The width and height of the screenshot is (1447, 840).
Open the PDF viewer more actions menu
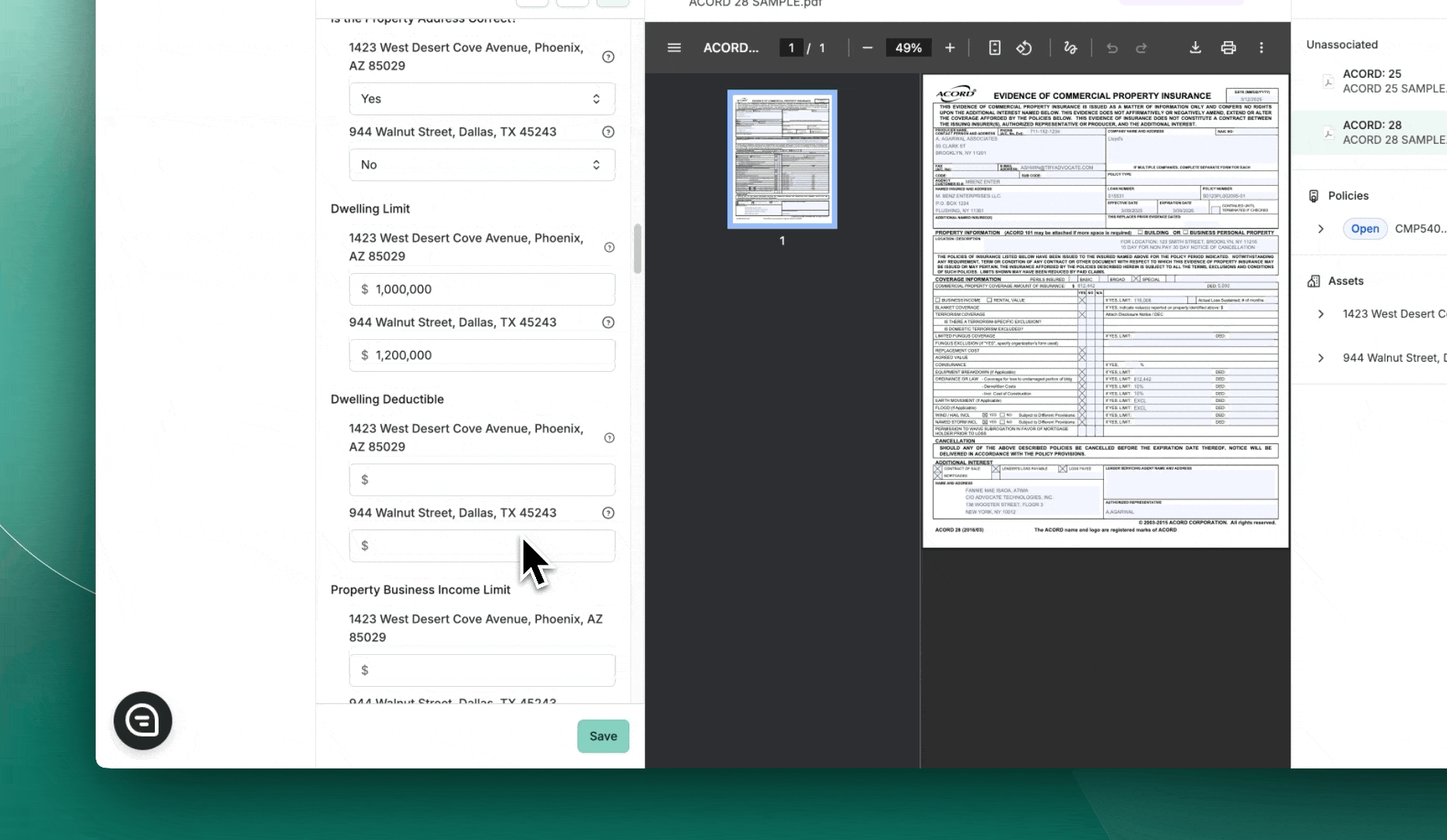1261,48
